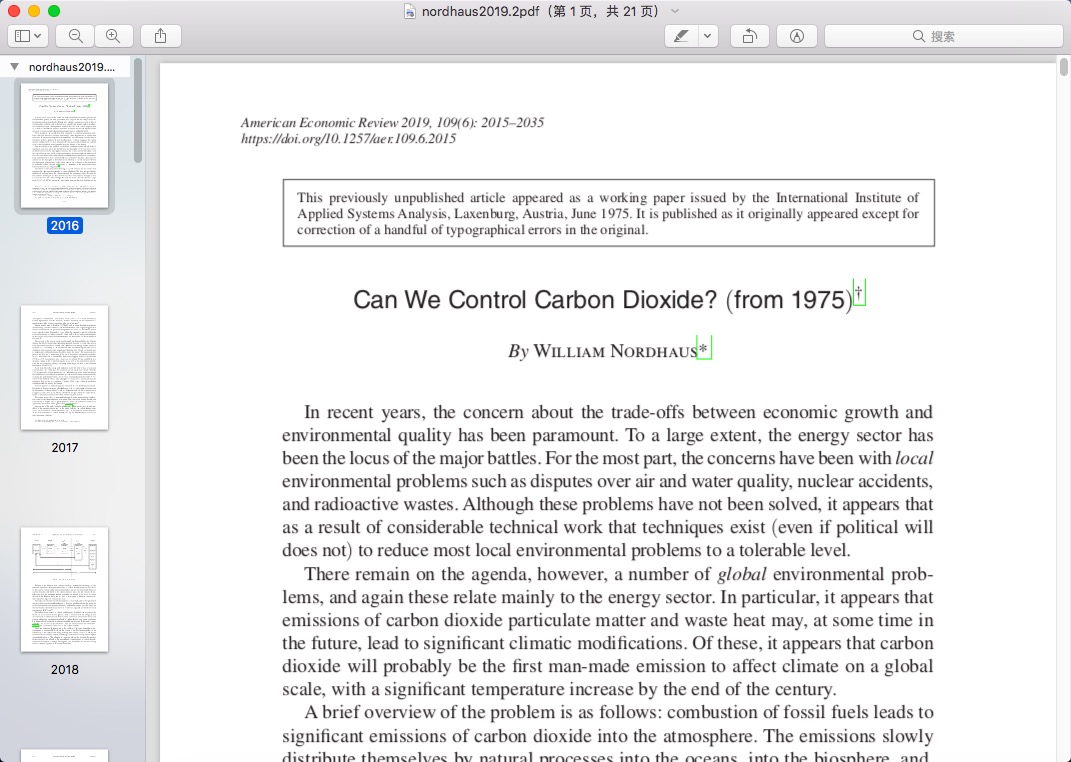The height and width of the screenshot is (762, 1071).
Task: Click the document vertical scrollbar
Action: [1063, 68]
